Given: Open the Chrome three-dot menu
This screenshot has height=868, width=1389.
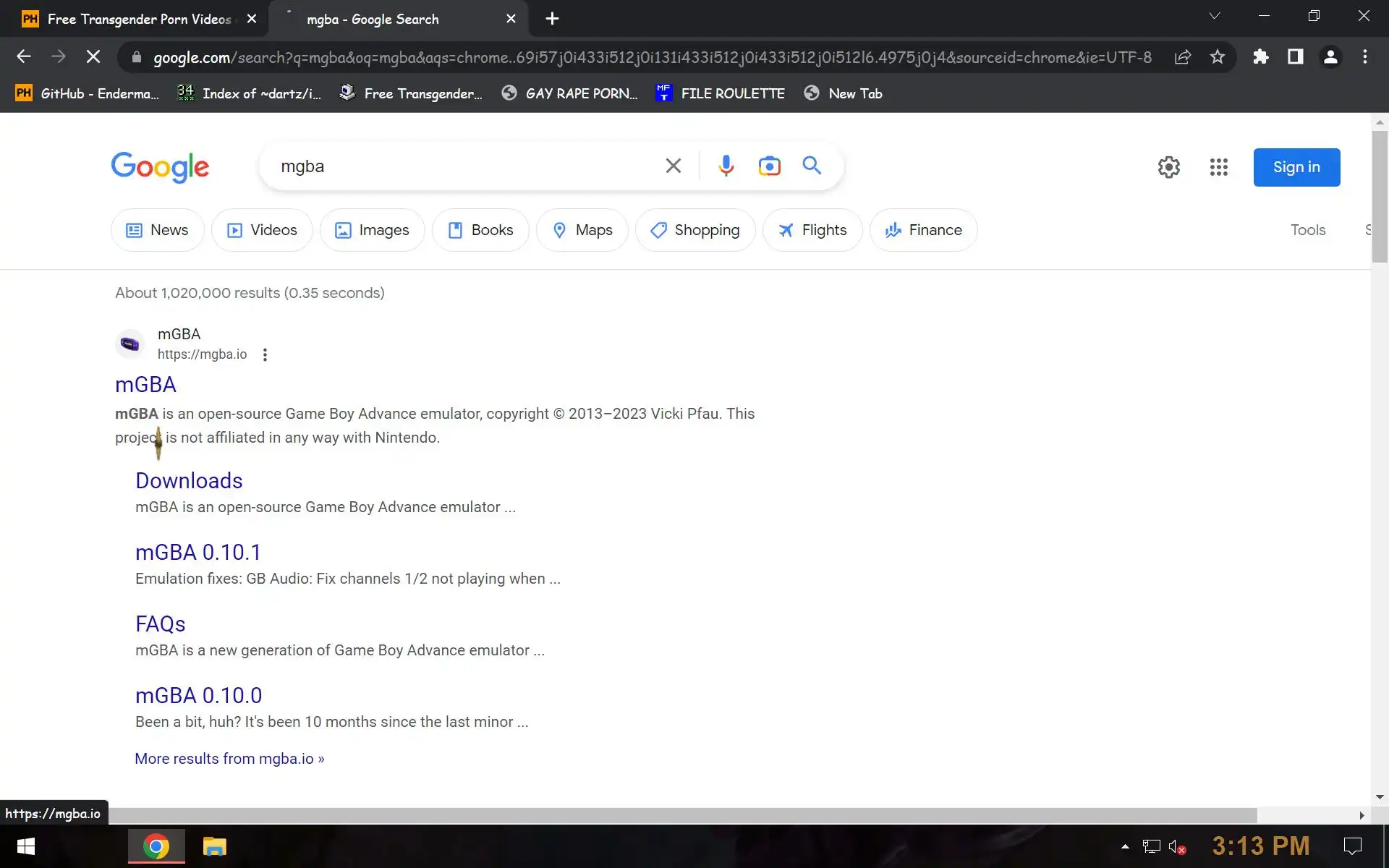Looking at the screenshot, I should [x=1364, y=57].
